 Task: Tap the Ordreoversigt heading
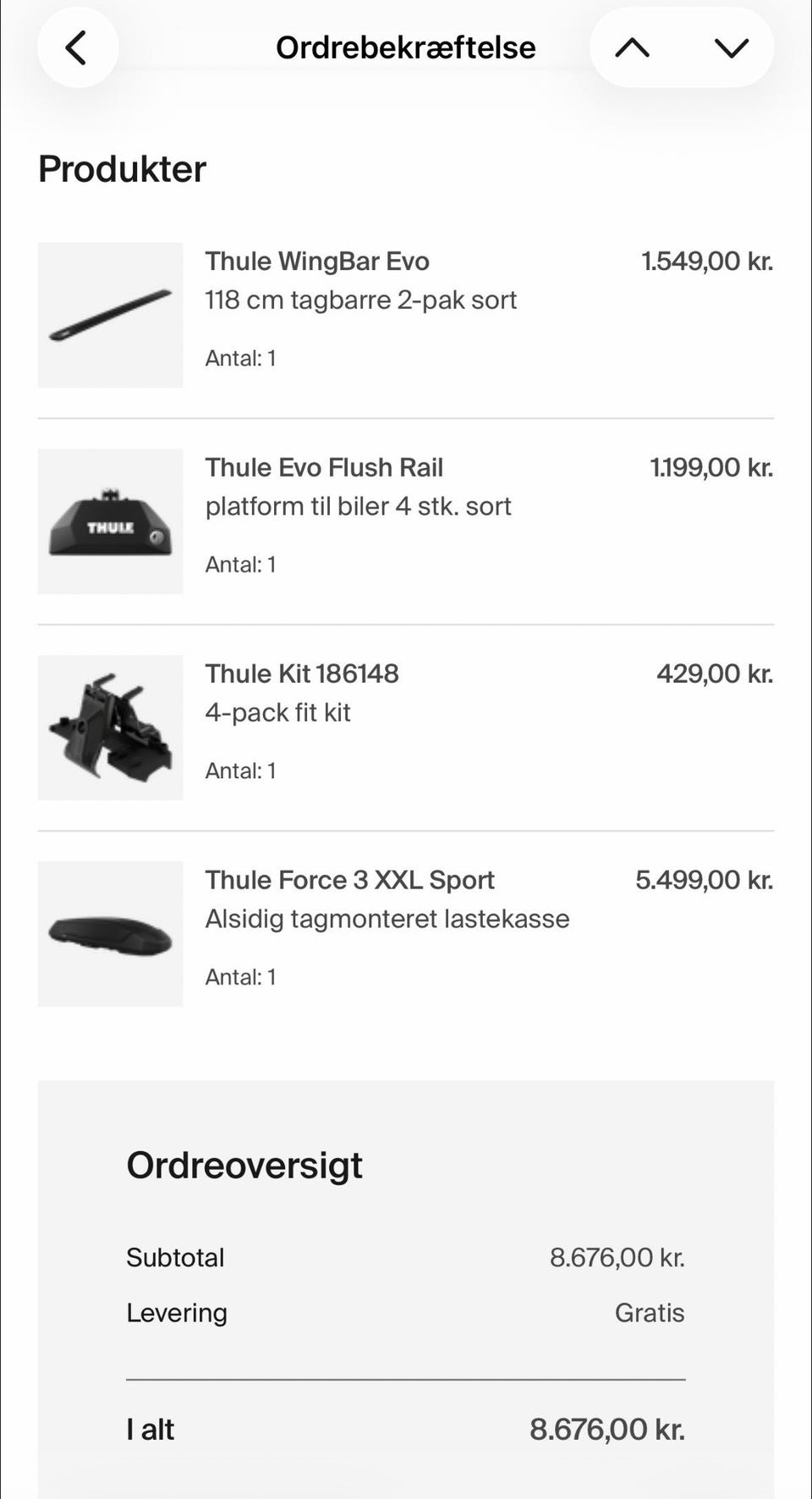coord(244,1166)
